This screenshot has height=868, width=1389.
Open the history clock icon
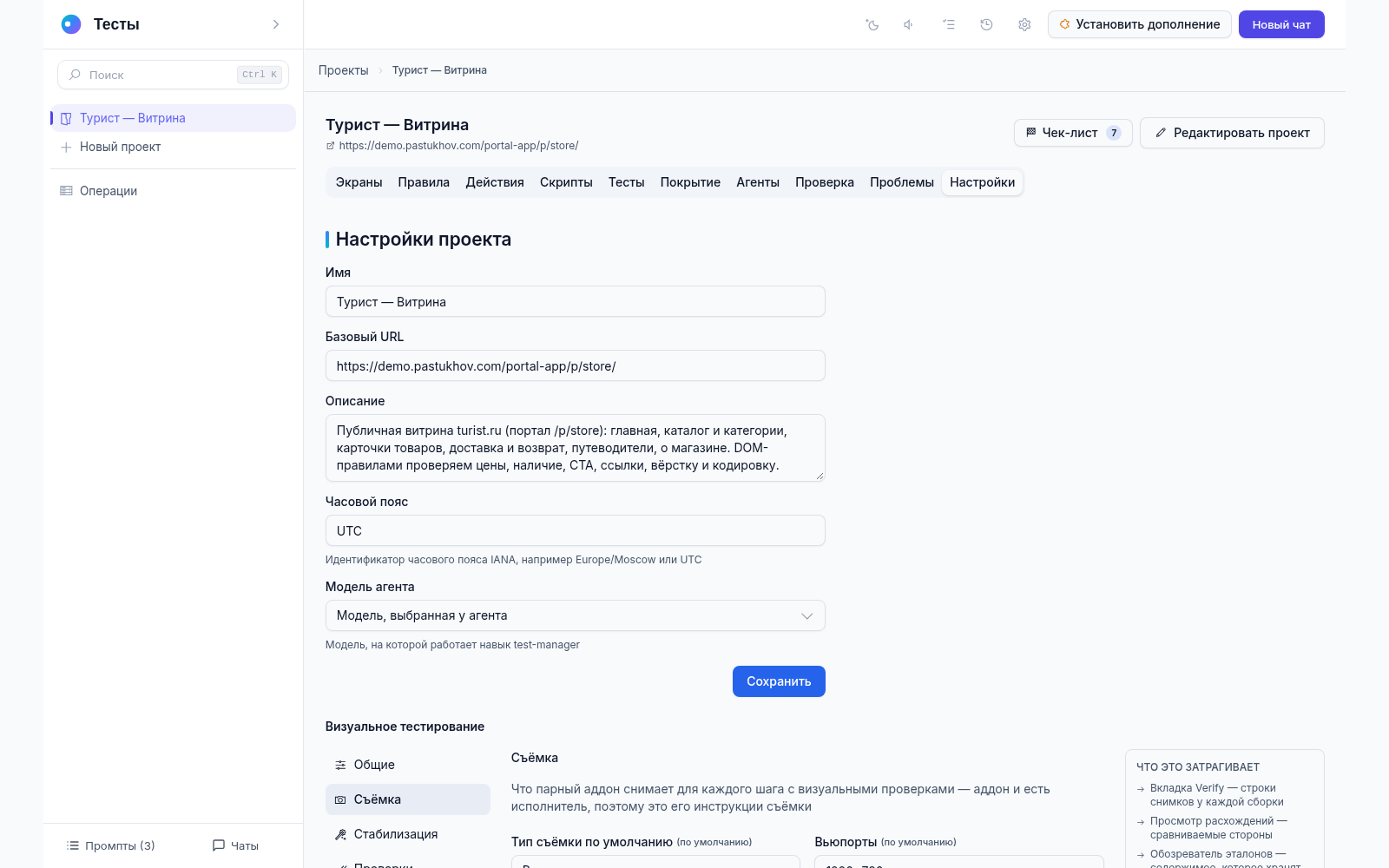pyautogui.click(x=986, y=24)
